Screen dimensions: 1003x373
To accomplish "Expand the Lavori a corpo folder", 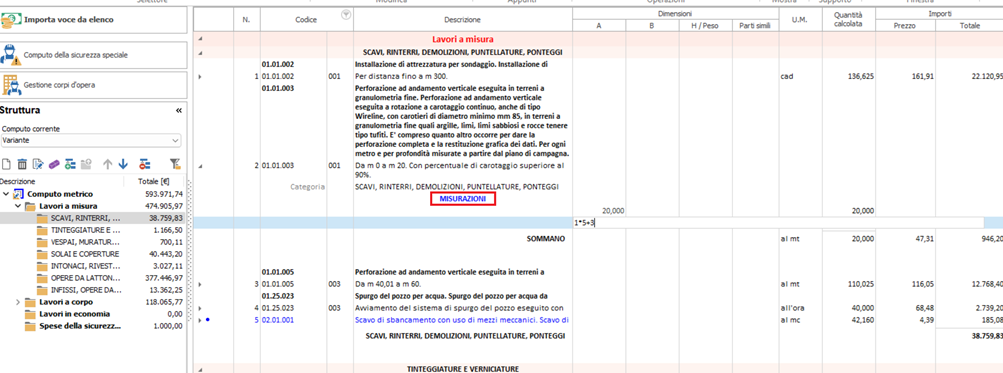I will [x=17, y=302].
